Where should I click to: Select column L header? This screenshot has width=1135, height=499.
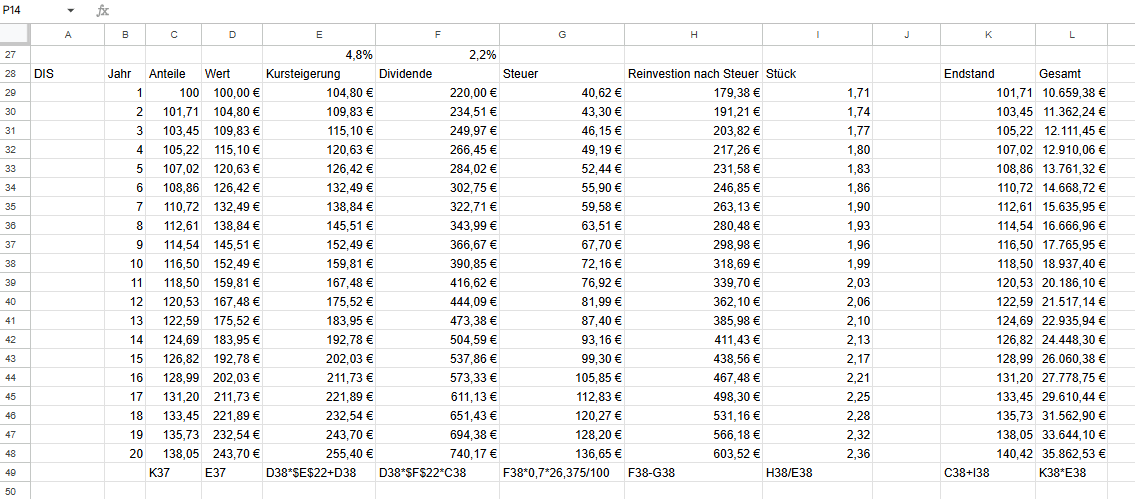pyautogui.click(x=1071, y=34)
